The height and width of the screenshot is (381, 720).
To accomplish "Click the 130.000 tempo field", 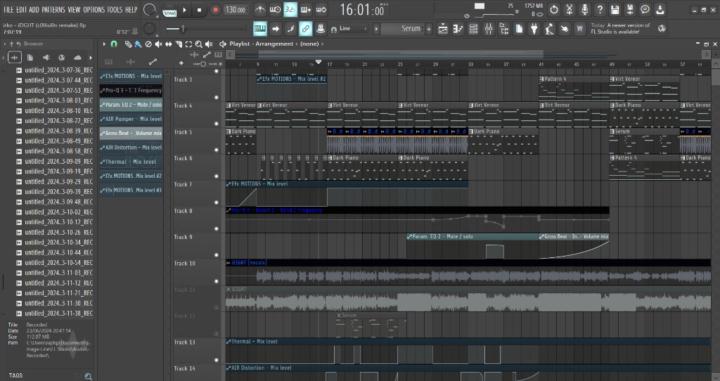I will pyautogui.click(x=235, y=10).
